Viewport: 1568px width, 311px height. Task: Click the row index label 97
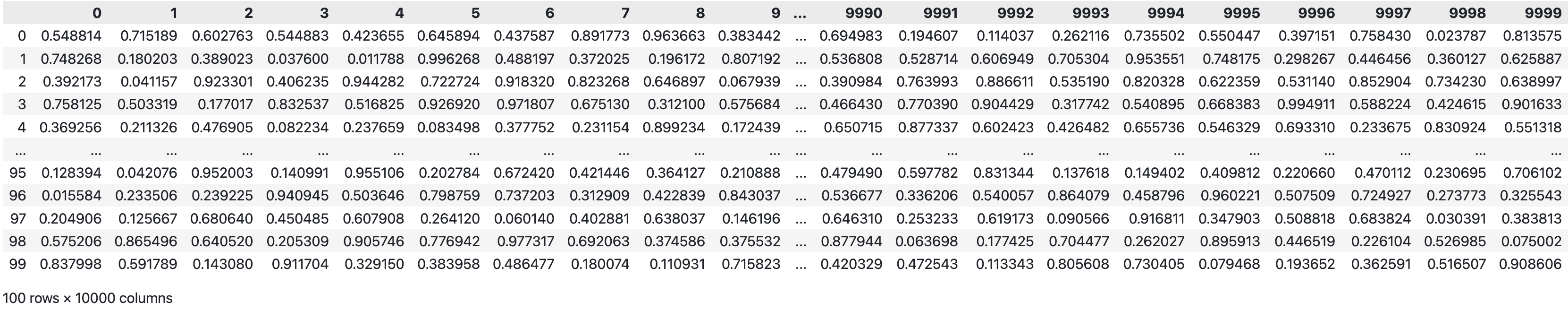pyautogui.click(x=17, y=219)
